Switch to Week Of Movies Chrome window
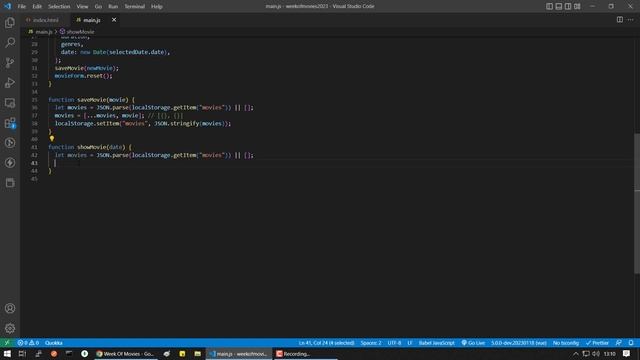 click(125, 354)
